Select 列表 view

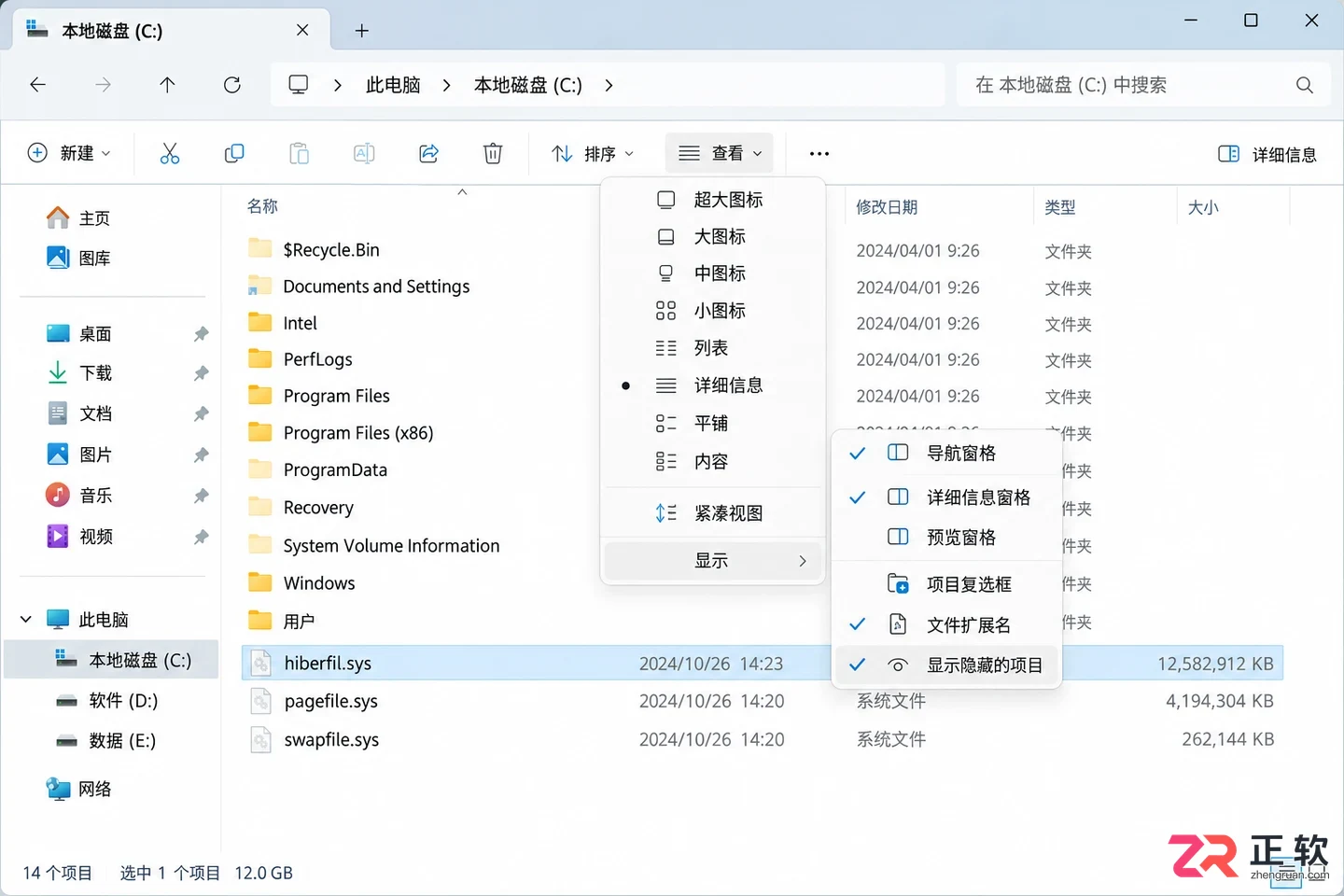(713, 348)
